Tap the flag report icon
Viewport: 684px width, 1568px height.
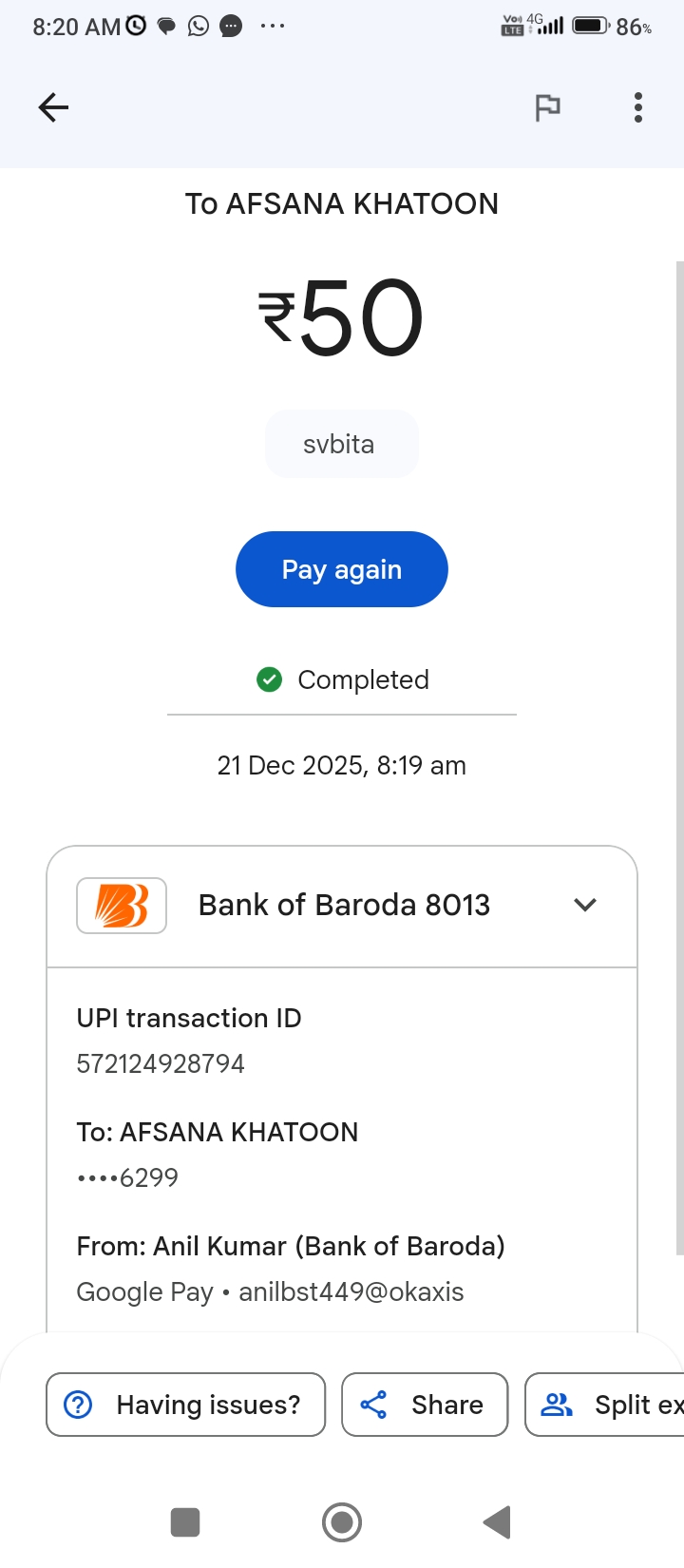click(x=547, y=107)
